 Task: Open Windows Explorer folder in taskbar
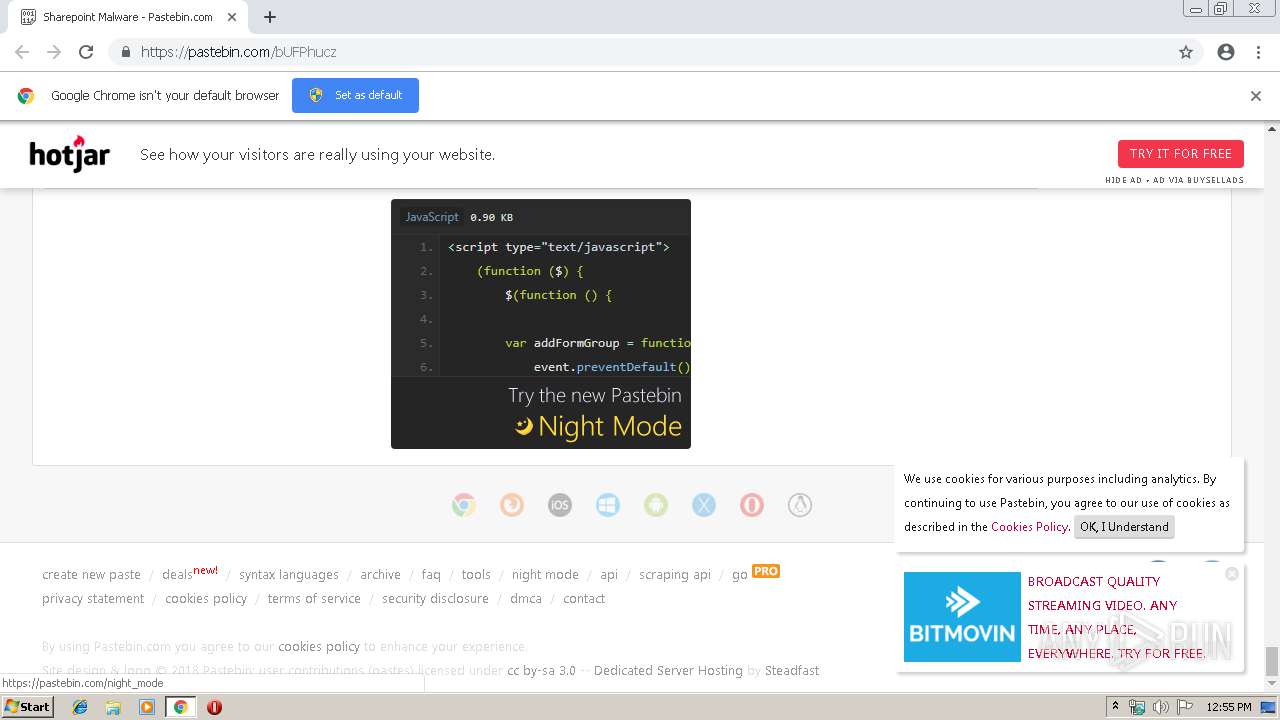(113, 707)
